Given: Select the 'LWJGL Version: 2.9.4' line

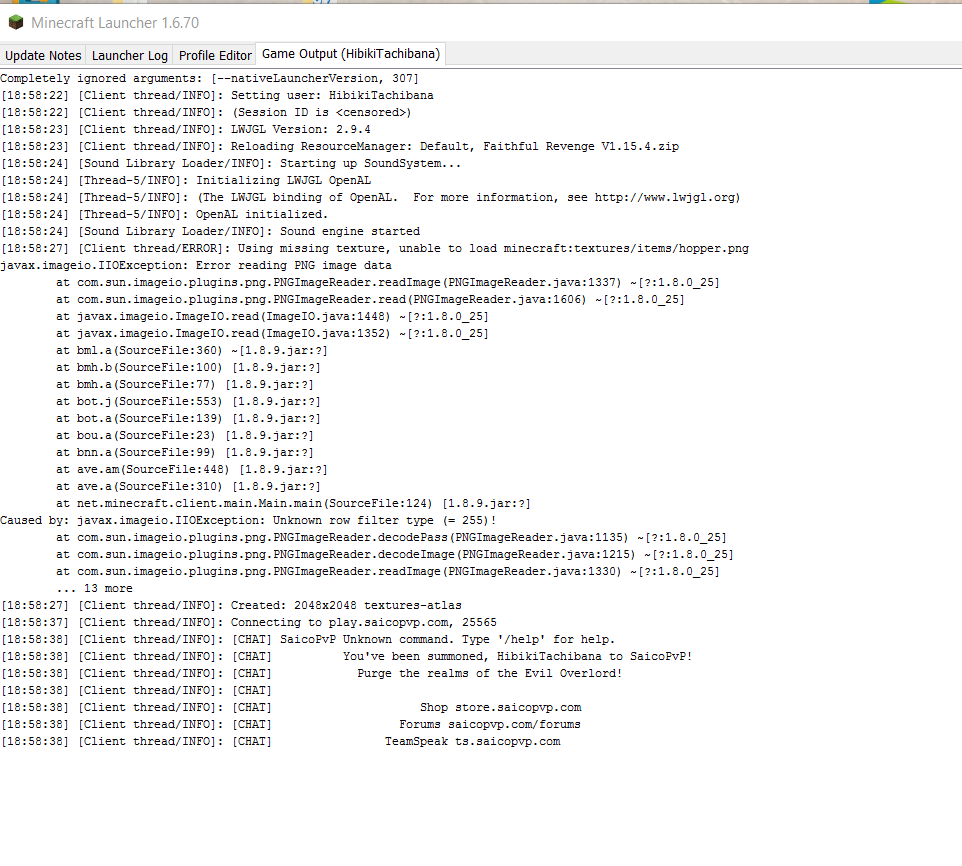Looking at the screenshot, I should [185, 129].
